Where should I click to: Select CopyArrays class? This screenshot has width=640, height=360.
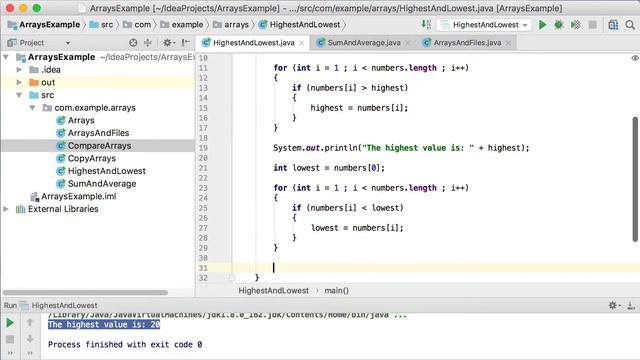coord(91,158)
